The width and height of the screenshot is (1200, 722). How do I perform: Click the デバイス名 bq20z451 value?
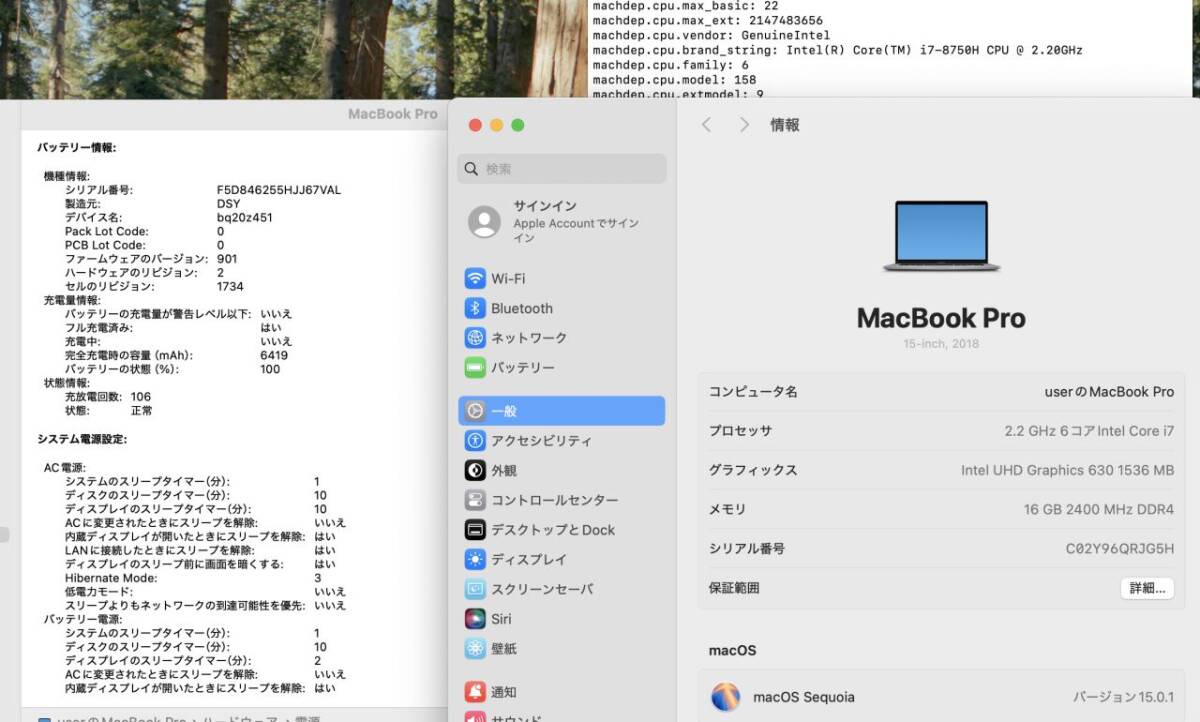click(245, 217)
